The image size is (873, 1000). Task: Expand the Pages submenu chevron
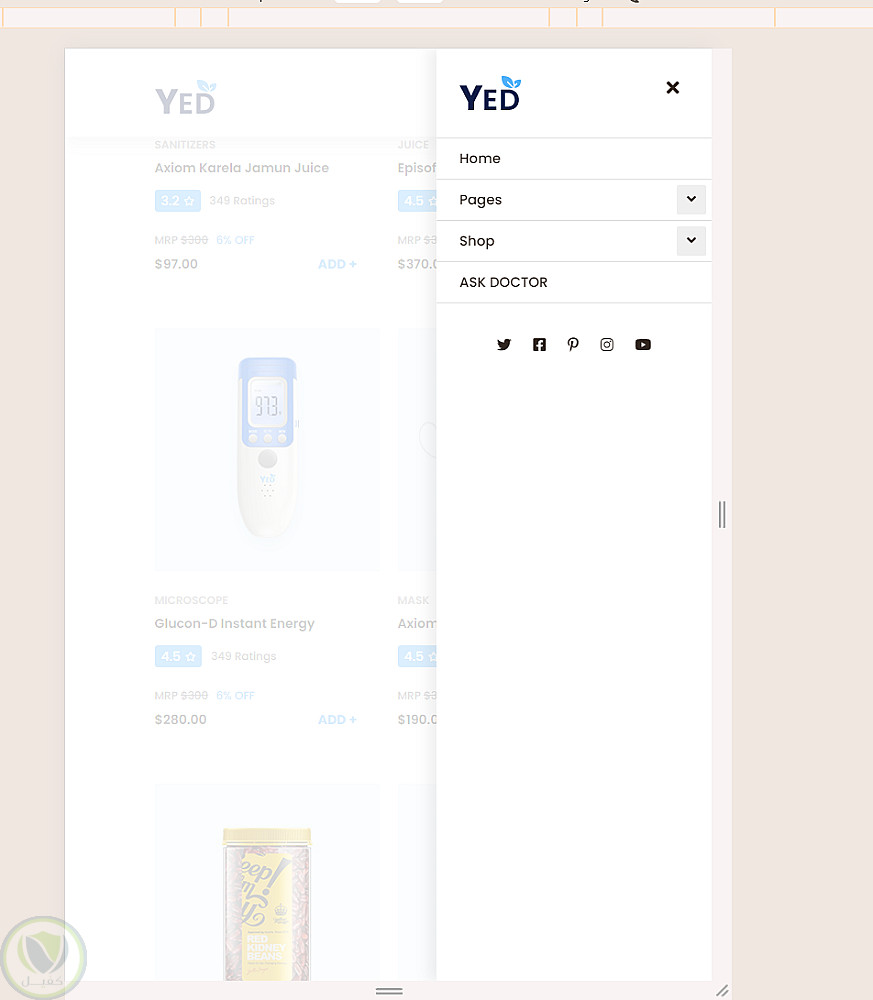pyautogui.click(x=691, y=200)
